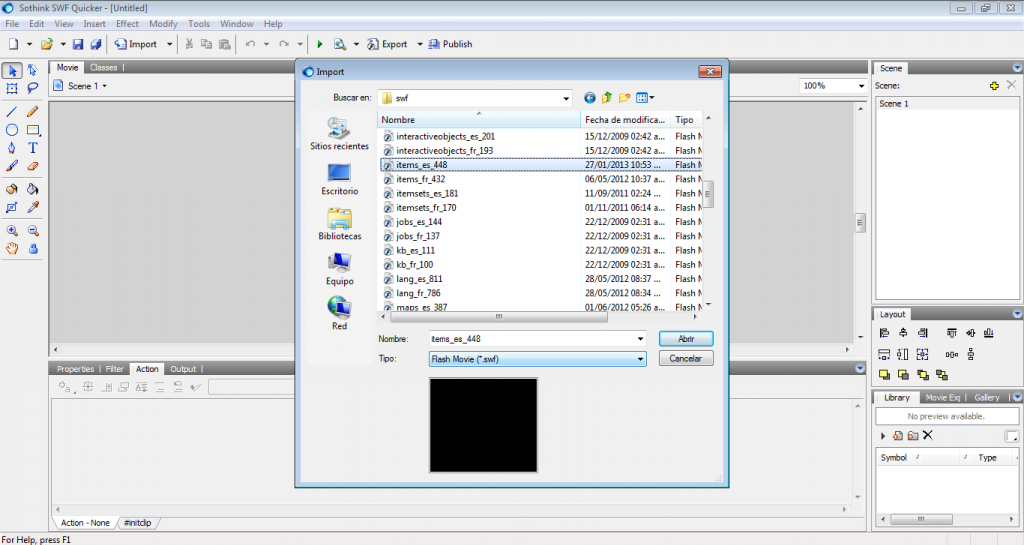Go up one folder level in dialog
1024x545 pixels.
607,98
